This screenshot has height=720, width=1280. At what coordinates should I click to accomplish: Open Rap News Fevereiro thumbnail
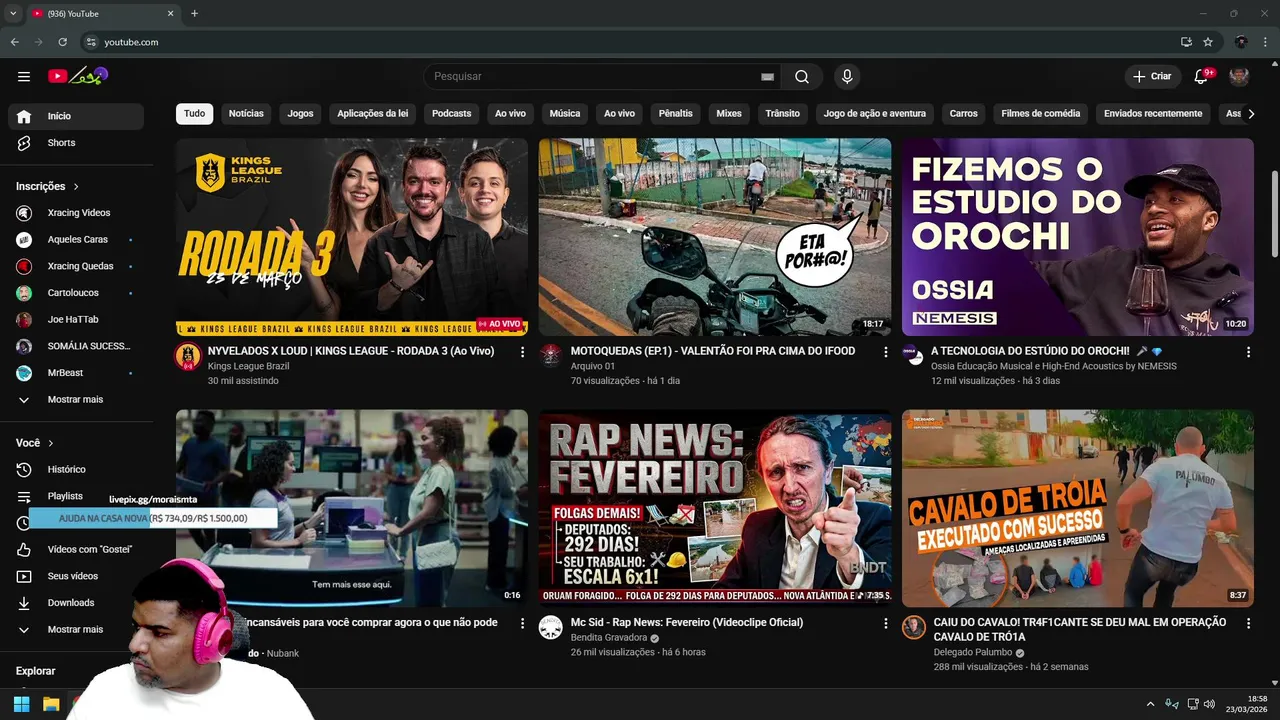pos(715,508)
